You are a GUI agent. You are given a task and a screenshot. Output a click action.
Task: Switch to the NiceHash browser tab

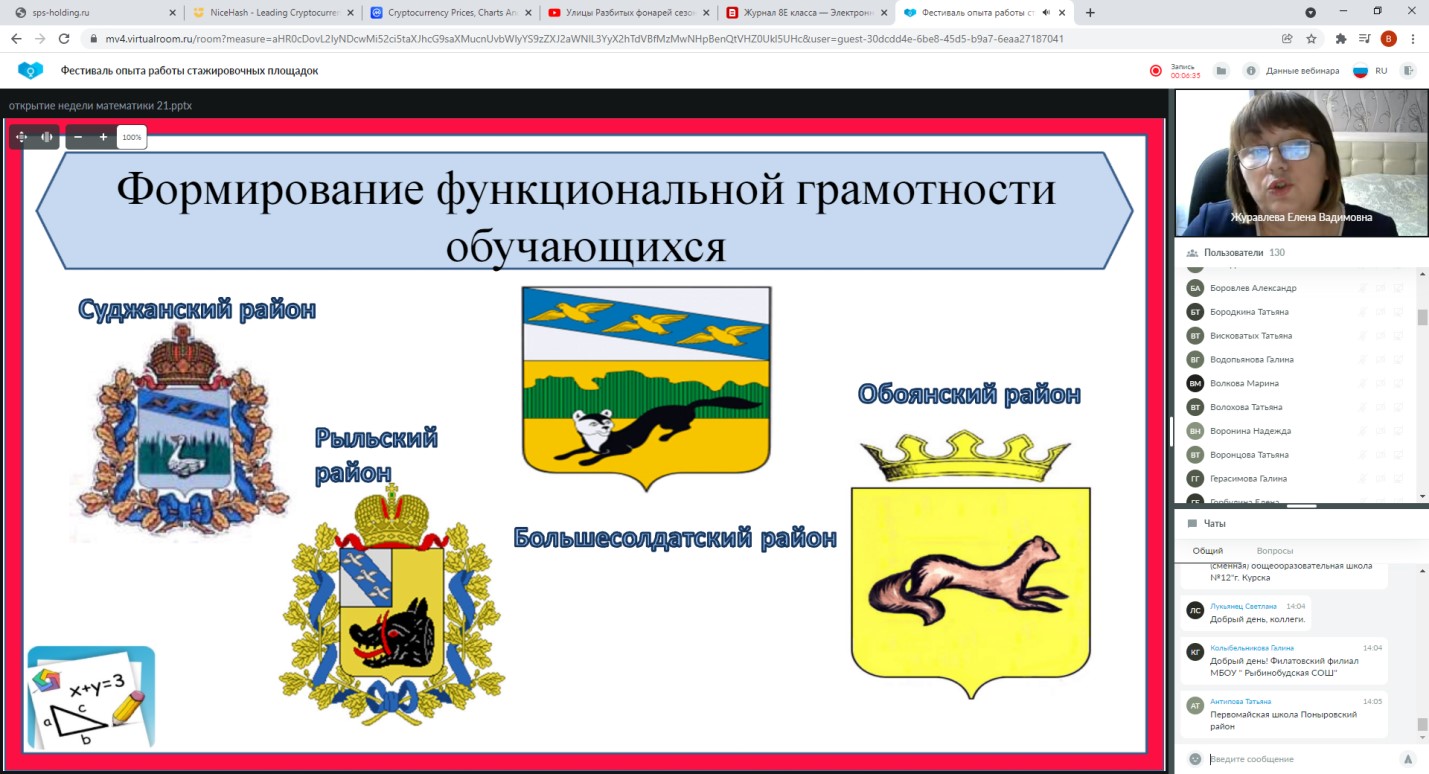coord(273,13)
